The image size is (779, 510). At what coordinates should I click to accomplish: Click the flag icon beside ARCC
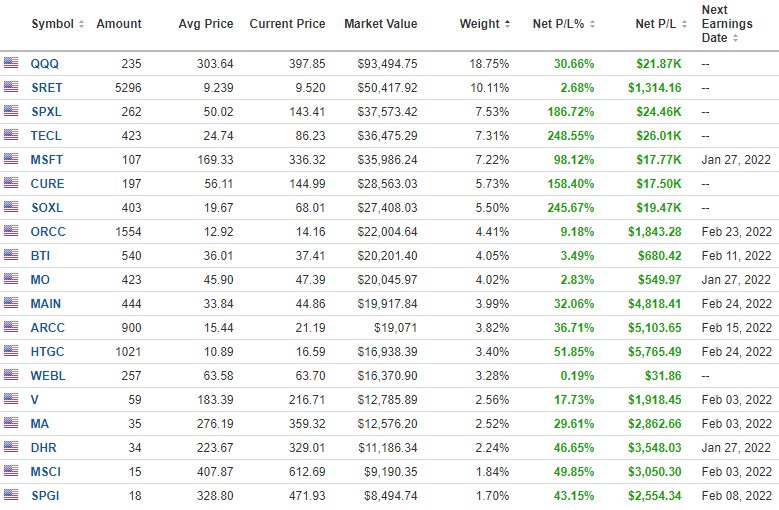[x=11, y=326]
